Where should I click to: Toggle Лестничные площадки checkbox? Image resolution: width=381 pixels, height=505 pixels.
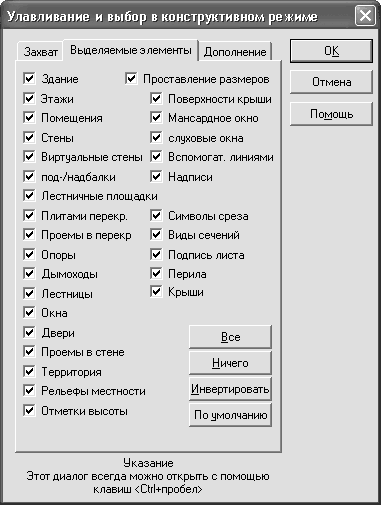[29, 196]
